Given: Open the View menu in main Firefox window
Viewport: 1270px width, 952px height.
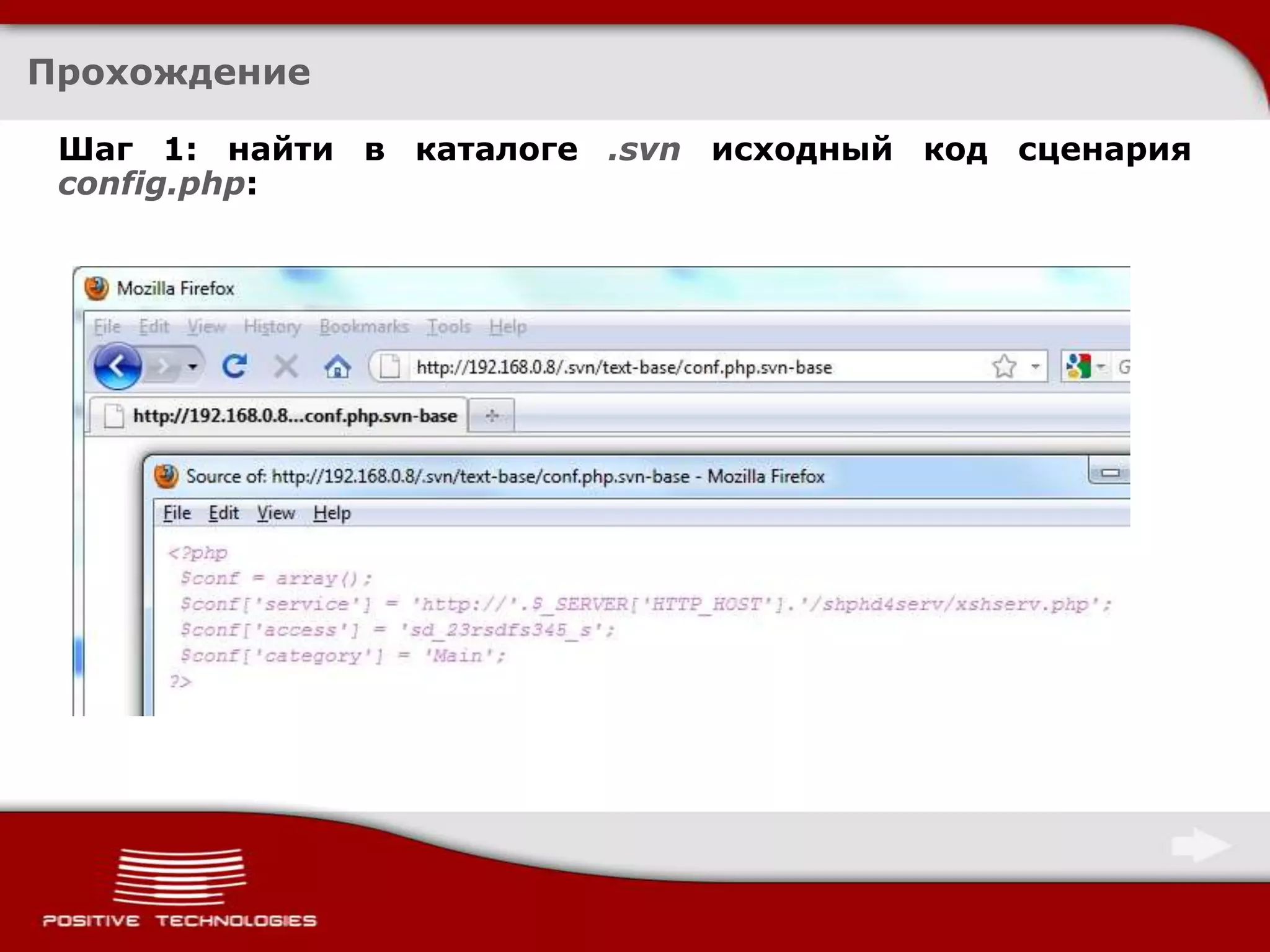Looking at the screenshot, I should point(207,327).
